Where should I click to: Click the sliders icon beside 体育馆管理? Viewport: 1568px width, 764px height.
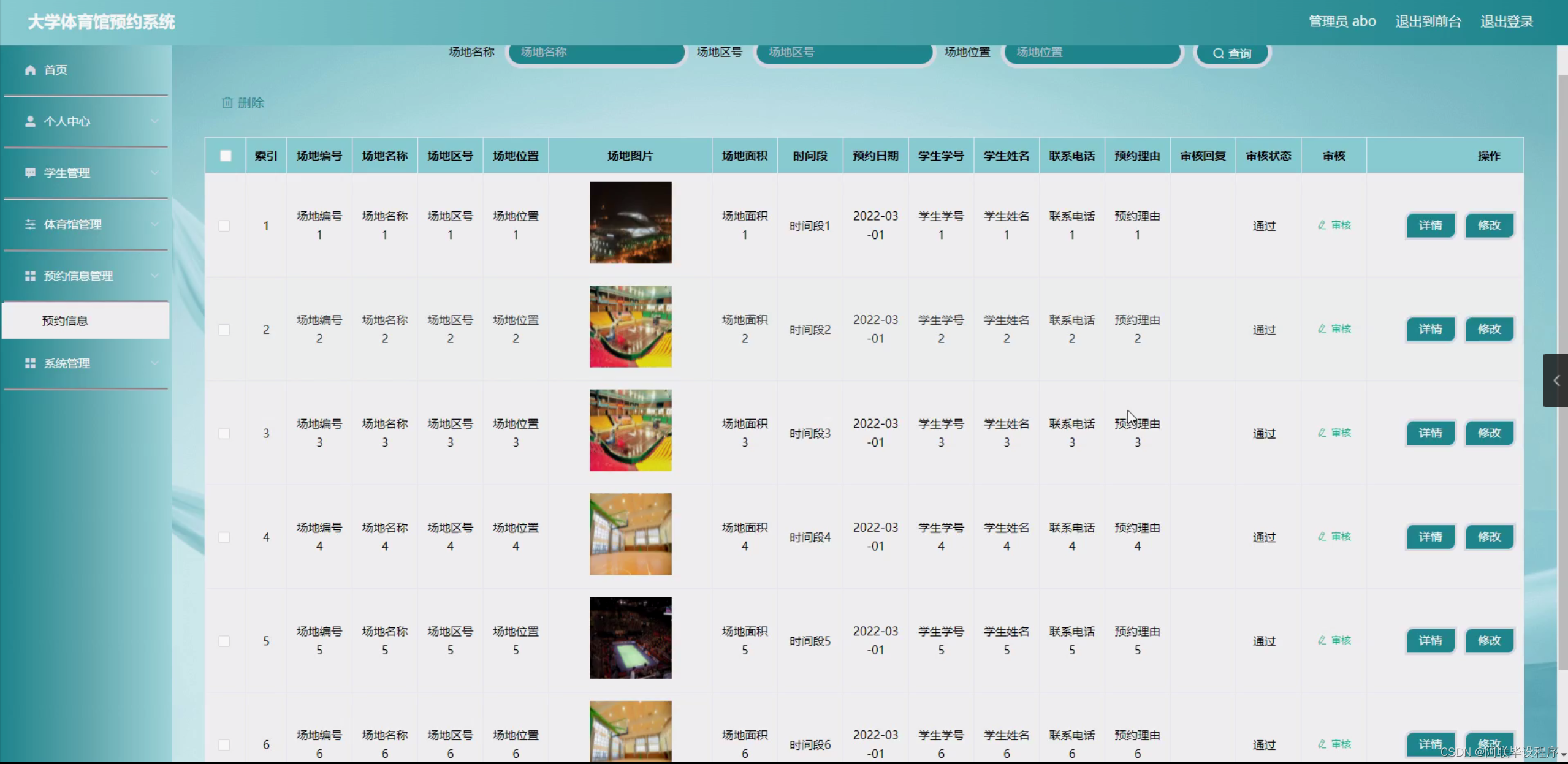[30, 224]
